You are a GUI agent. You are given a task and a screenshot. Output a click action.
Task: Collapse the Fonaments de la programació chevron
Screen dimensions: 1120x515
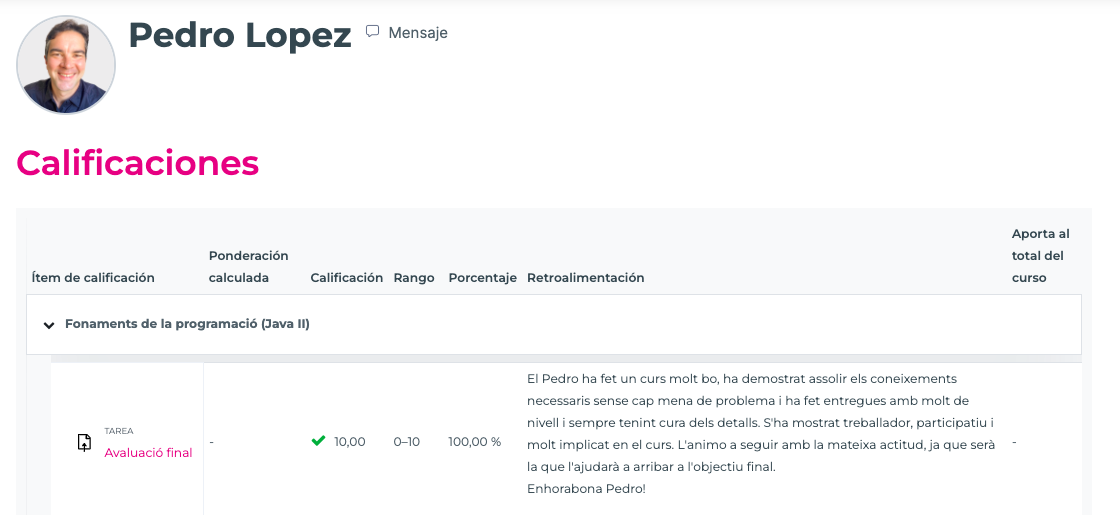click(47, 325)
